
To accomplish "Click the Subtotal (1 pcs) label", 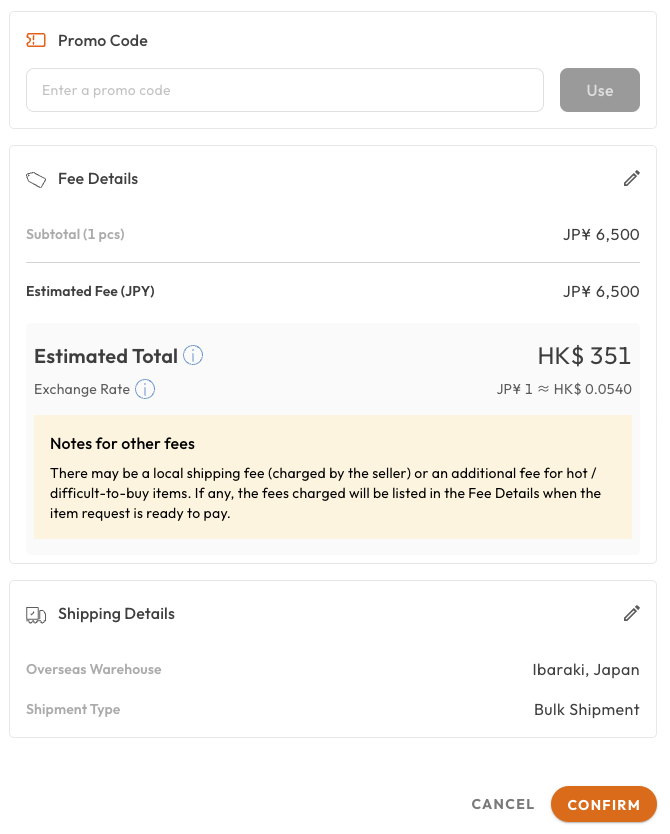I will click(76, 234).
